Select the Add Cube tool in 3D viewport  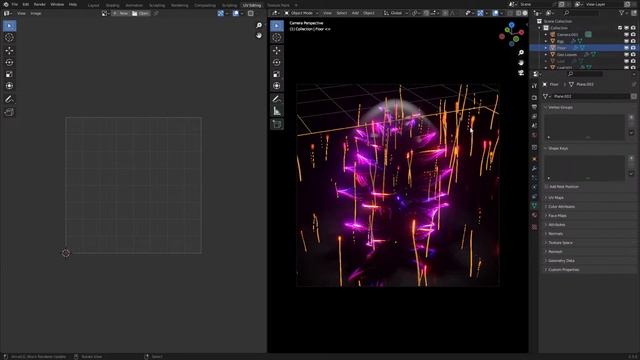[x=277, y=124]
